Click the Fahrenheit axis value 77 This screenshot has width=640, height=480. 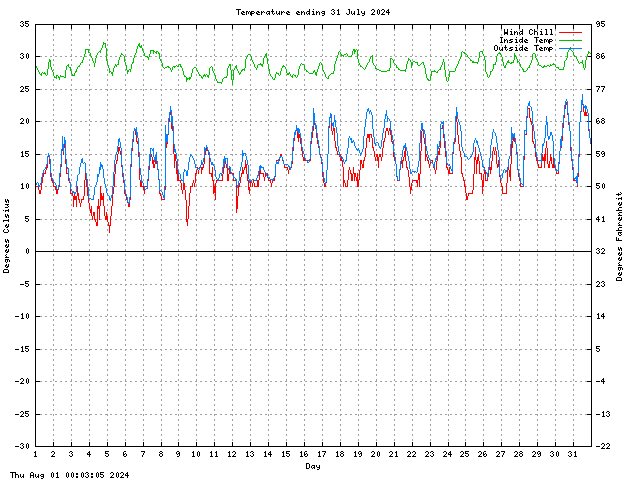pyautogui.click(x=600, y=89)
